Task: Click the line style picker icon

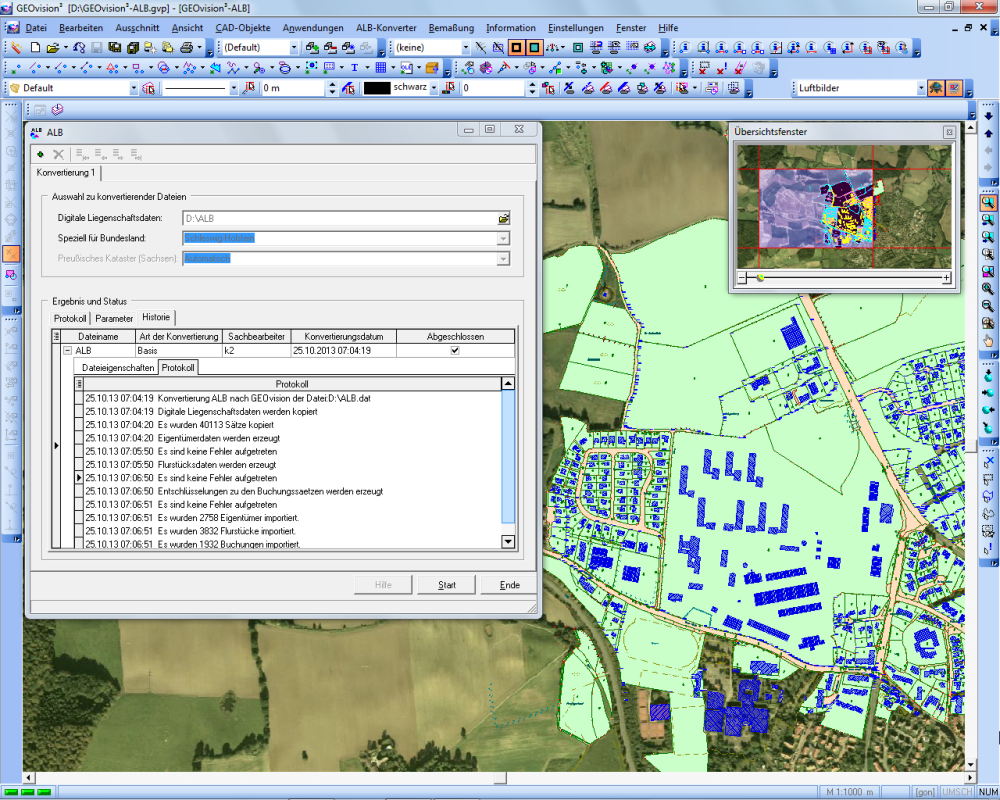Action: [249, 88]
